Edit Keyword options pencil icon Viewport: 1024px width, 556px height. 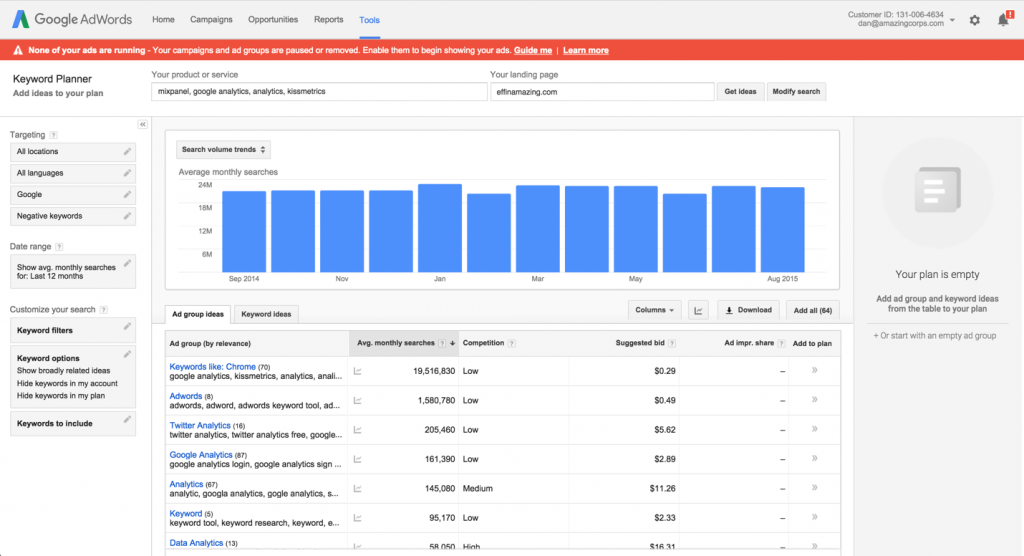127,354
